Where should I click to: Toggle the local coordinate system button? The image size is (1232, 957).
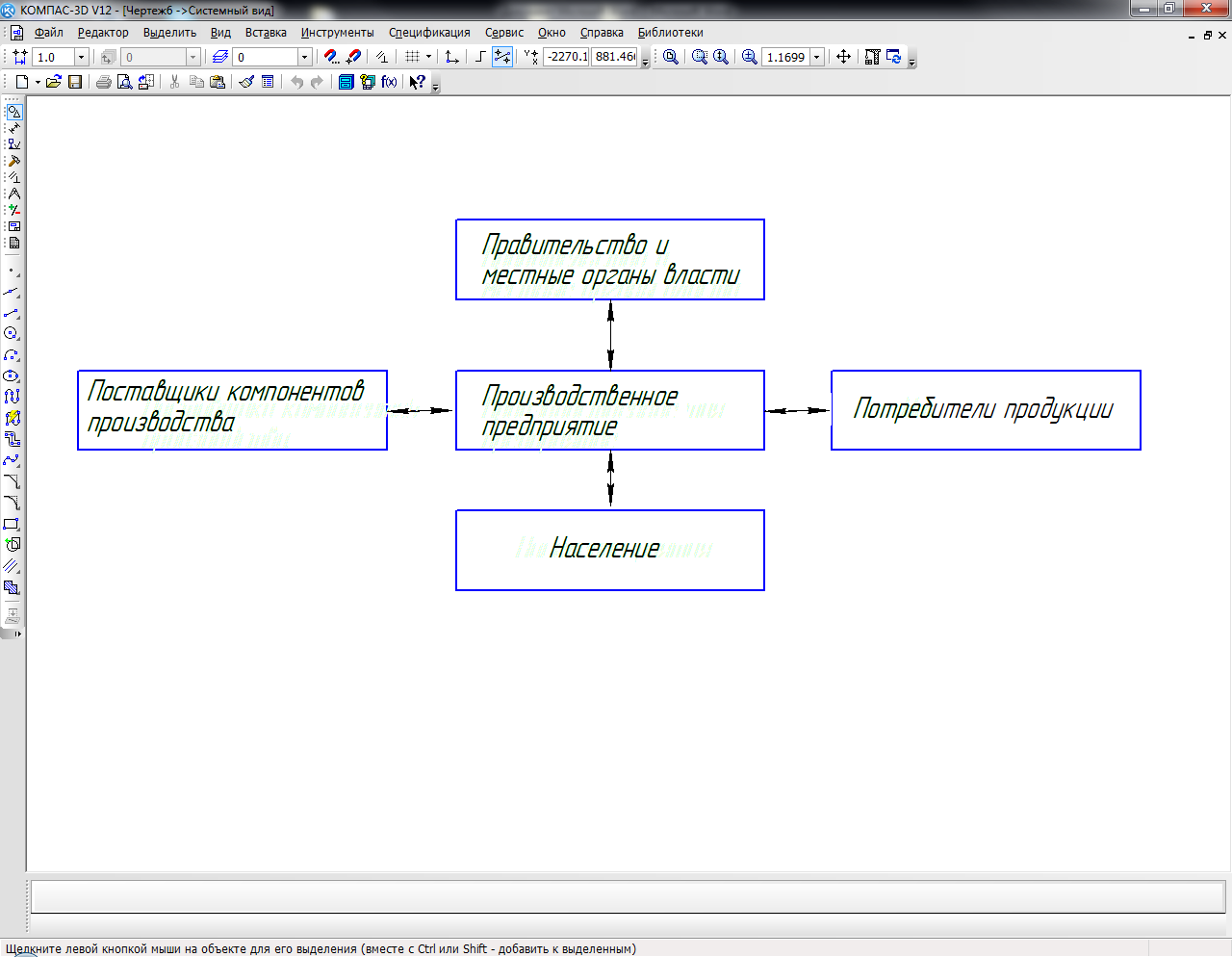point(451,57)
